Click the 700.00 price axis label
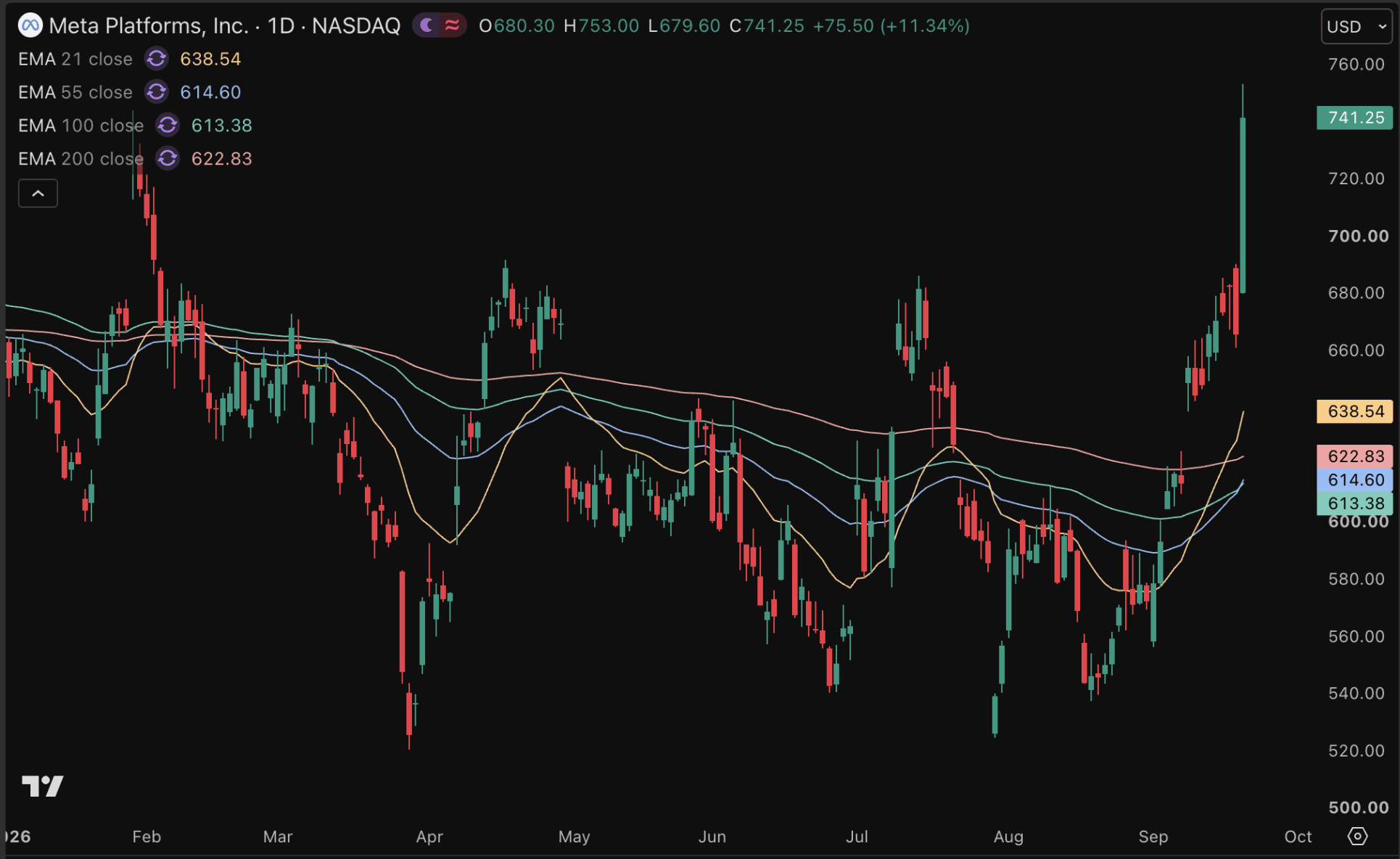 [1358, 236]
